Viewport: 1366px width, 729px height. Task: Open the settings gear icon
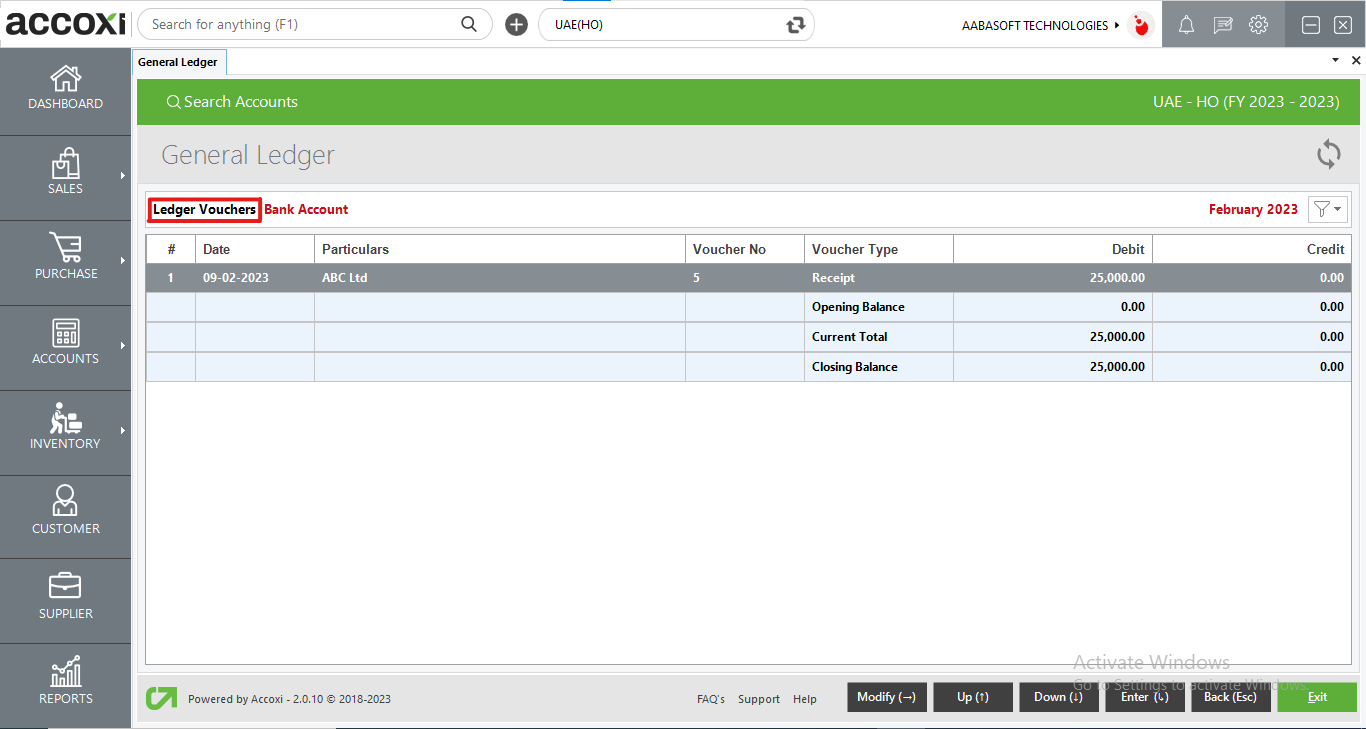pos(1258,25)
